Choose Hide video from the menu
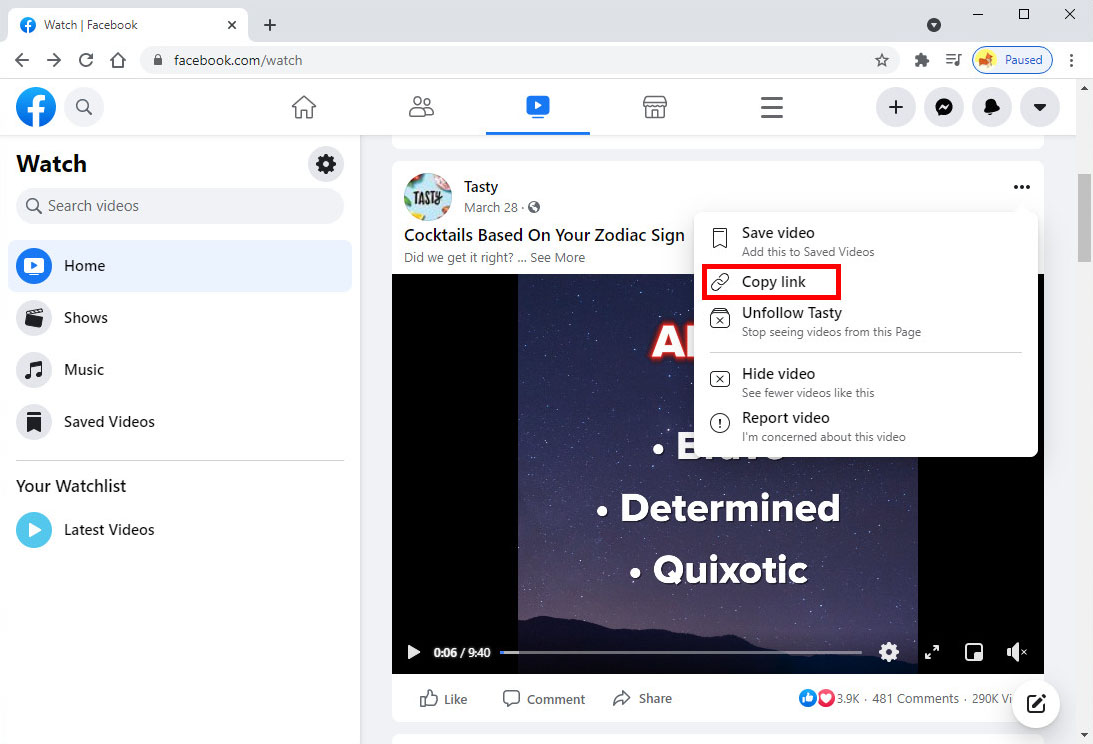 865,382
